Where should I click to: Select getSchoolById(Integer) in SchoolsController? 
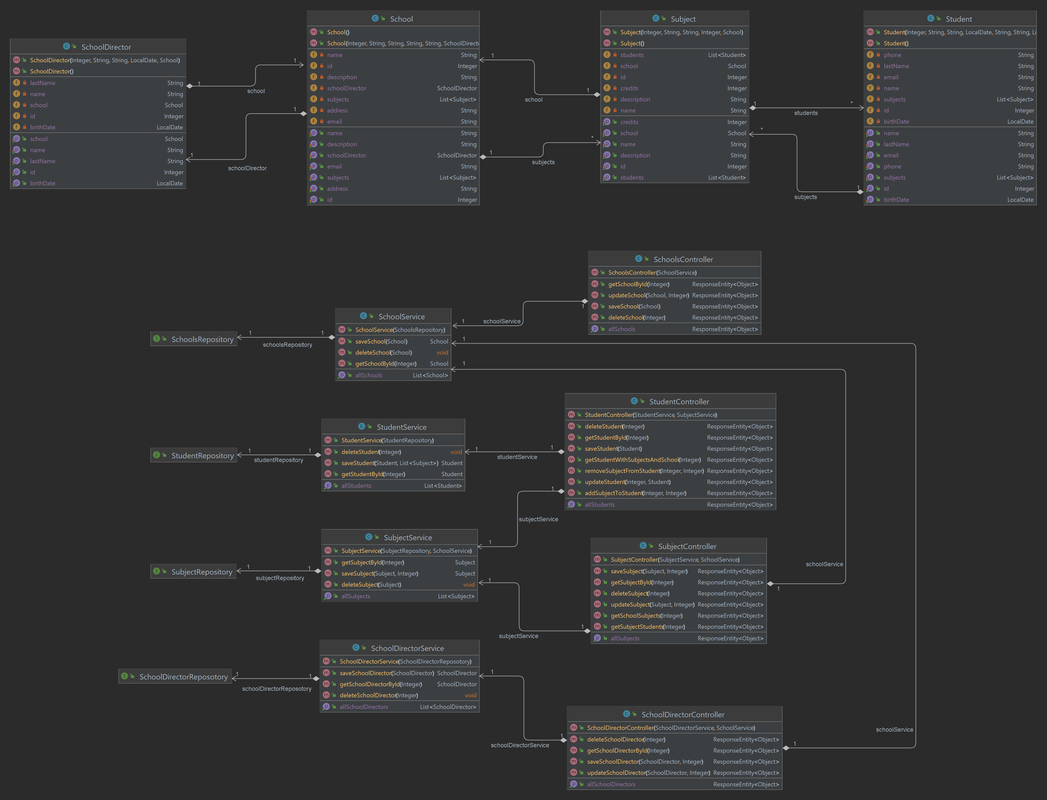(674, 284)
